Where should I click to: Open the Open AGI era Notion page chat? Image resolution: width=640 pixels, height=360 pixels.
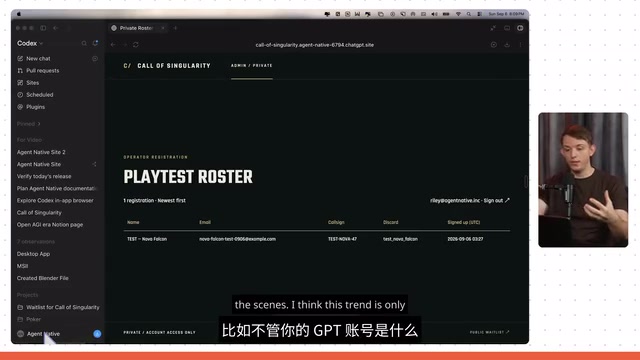[50, 224]
